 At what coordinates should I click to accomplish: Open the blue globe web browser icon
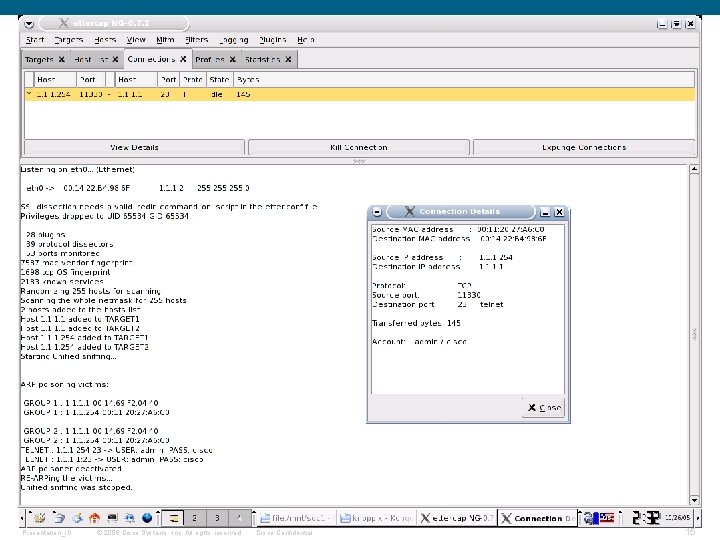[x=147, y=518]
